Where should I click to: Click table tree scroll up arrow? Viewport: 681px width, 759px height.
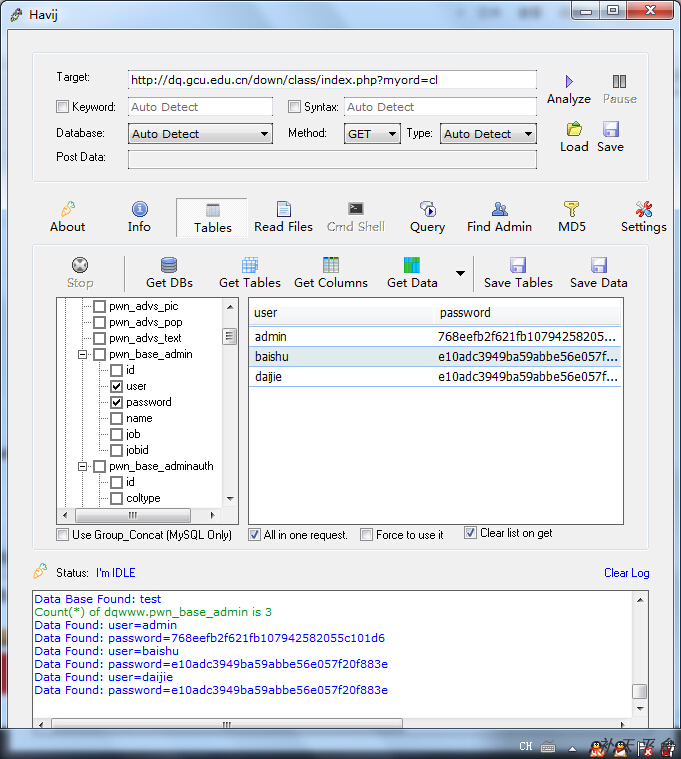(230, 306)
